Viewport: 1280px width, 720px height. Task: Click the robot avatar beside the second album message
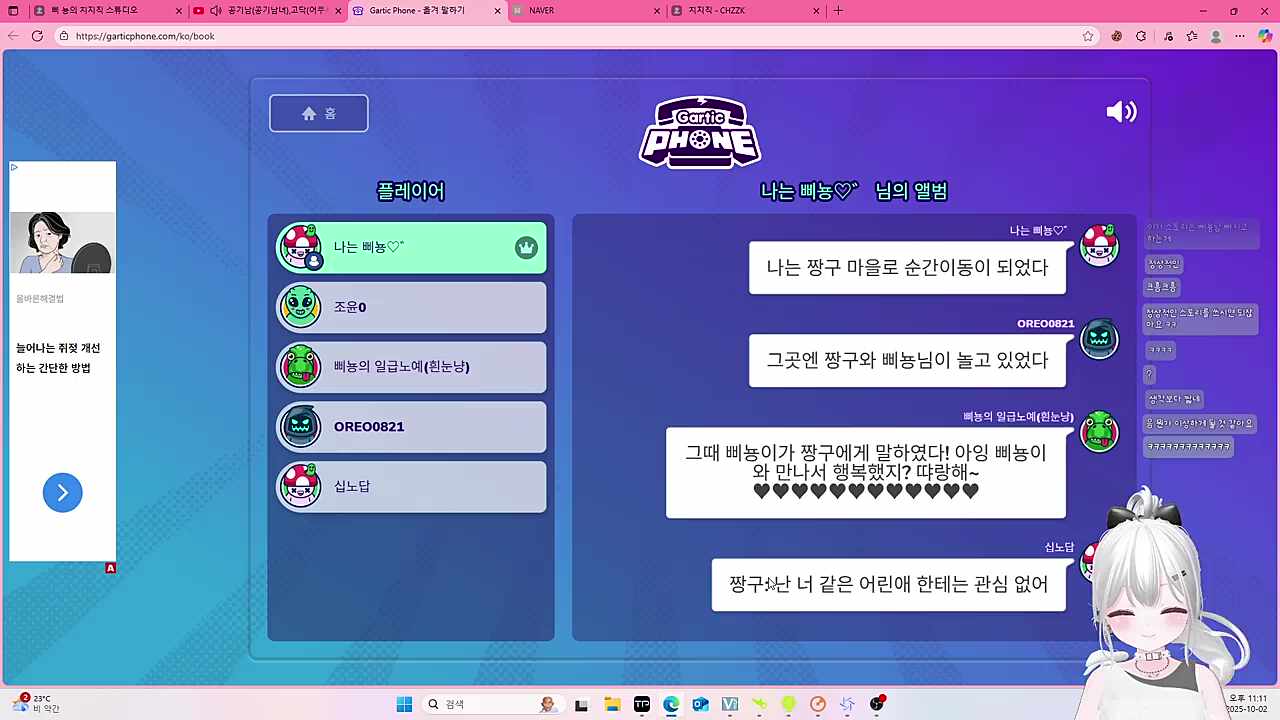[x=1099, y=338]
